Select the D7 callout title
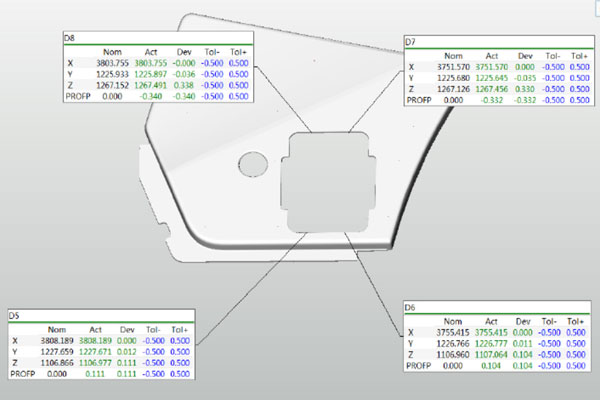600x400 pixels. tap(410, 42)
